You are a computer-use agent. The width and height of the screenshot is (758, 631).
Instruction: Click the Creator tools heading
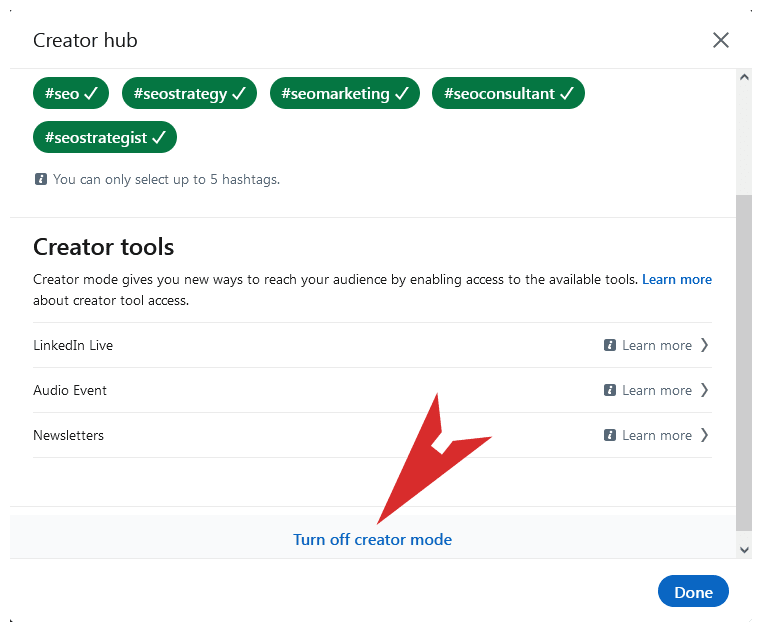tap(103, 247)
